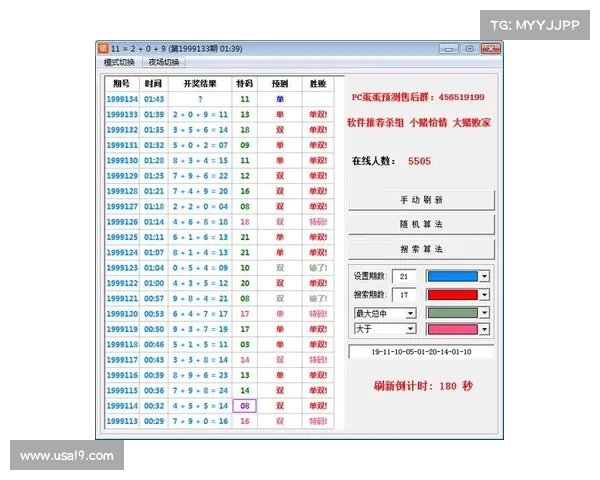The image size is (600, 480).
Task: Click result '3 + 5 + 6 = 14'
Action: tap(200, 130)
